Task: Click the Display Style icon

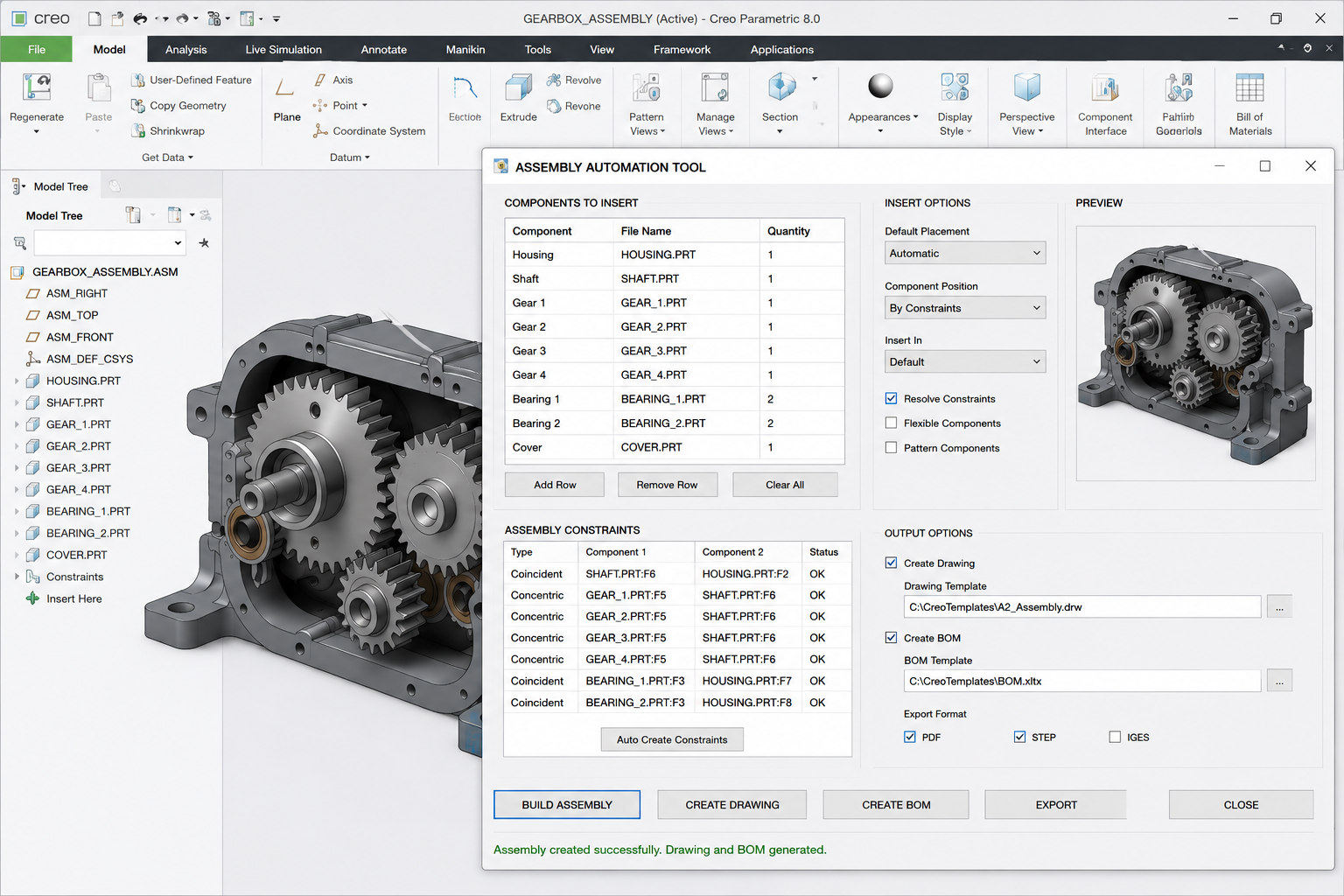Action: tap(955, 87)
